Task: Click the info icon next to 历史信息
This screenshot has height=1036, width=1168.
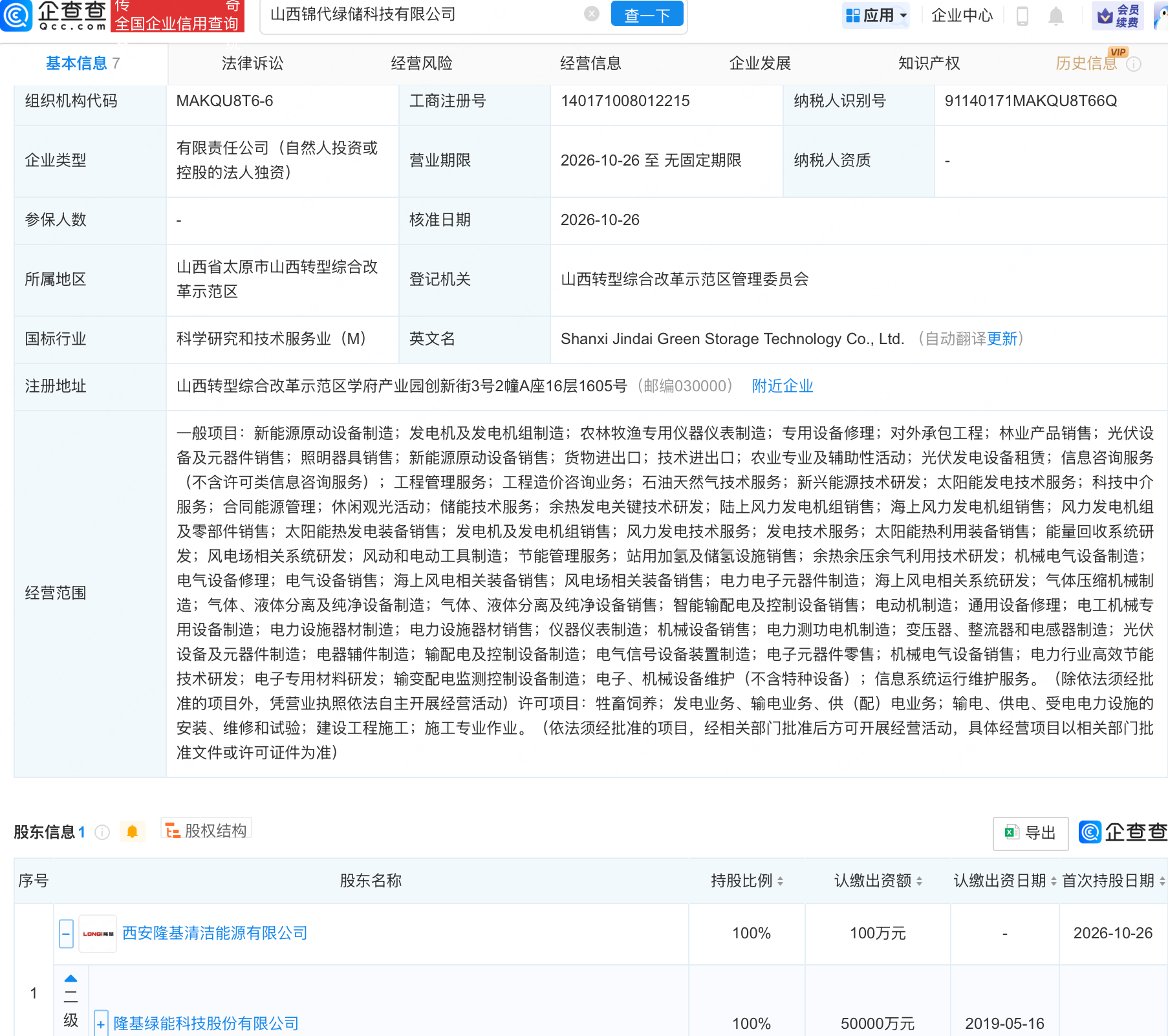Action: (1134, 64)
